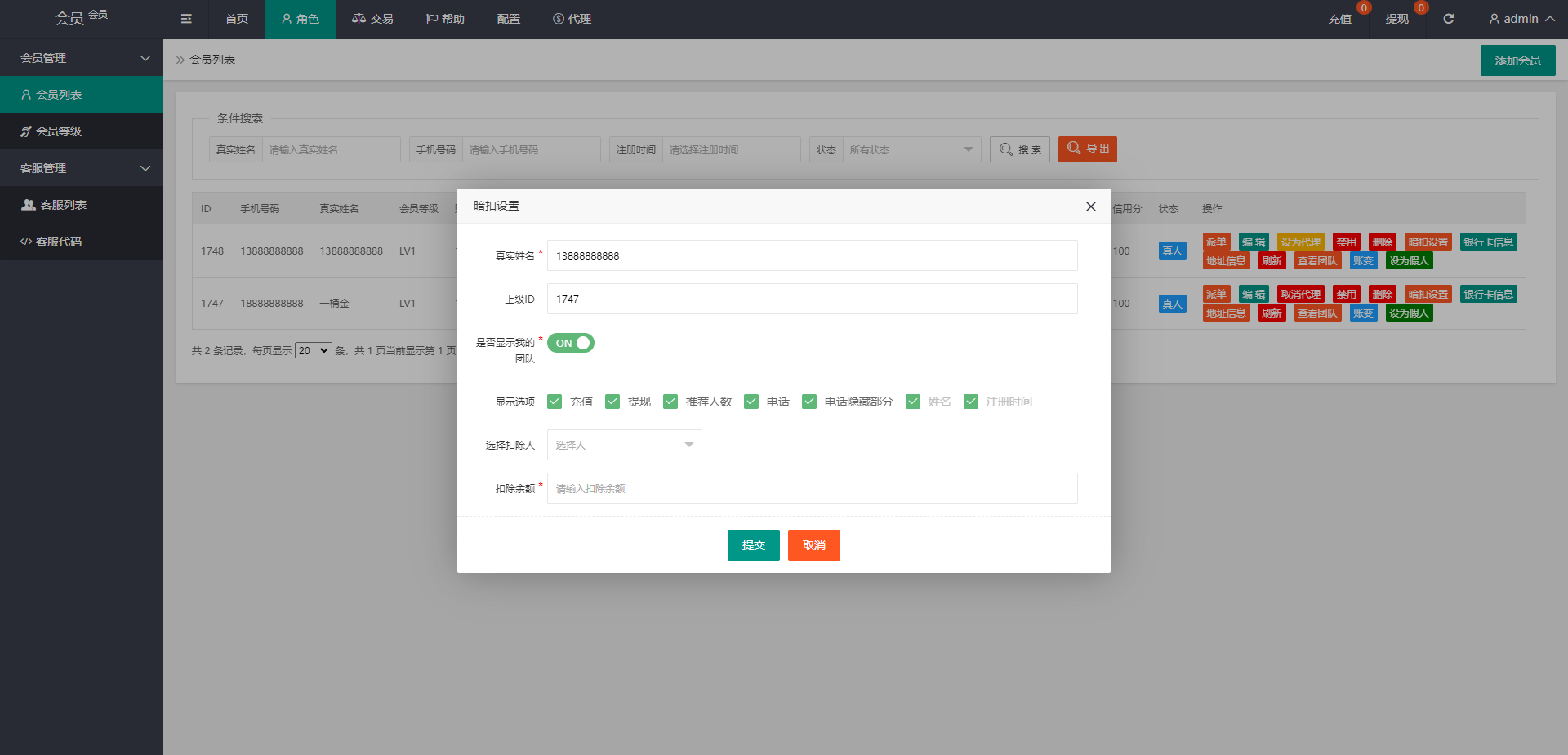Open the 选择扣除人 dropdown

(624, 445)
